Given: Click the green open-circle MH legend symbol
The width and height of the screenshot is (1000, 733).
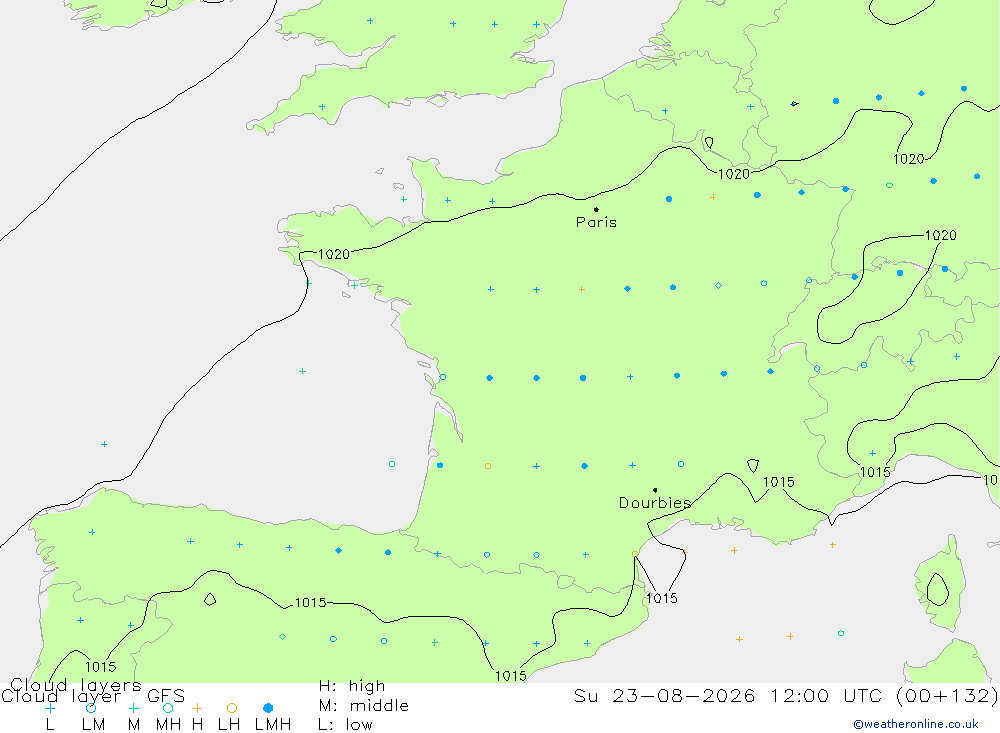Looking at the screenshot, I should click(168, 708).
